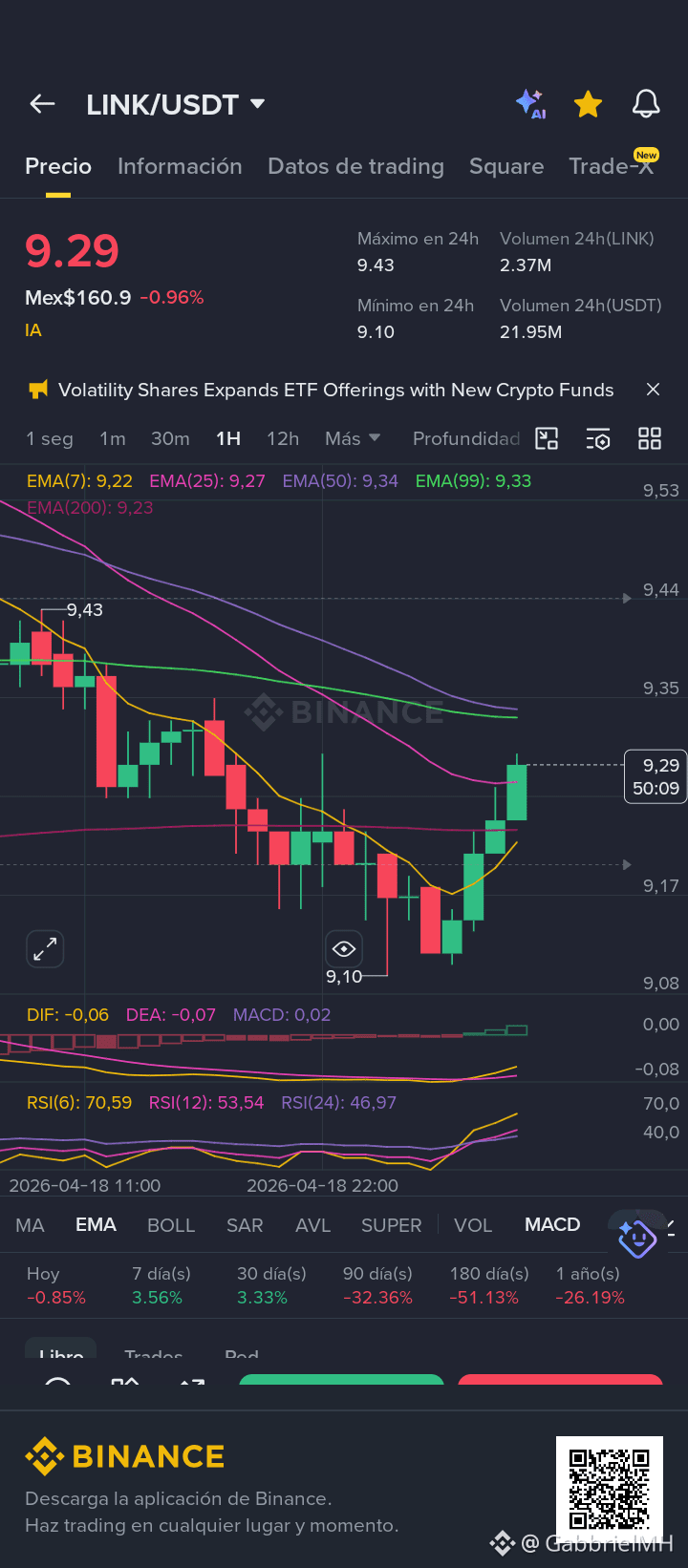Enable the MA indicator

pos(30,1225)
